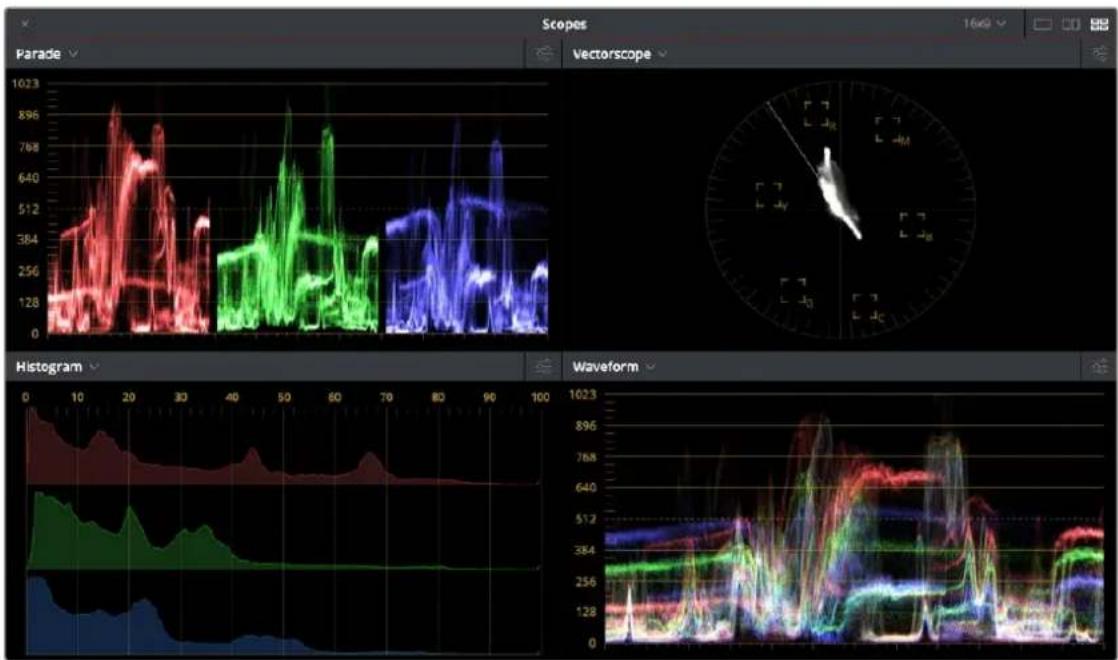
Task: Click the magenta M target box in Vectorscope
Action: 888,130
